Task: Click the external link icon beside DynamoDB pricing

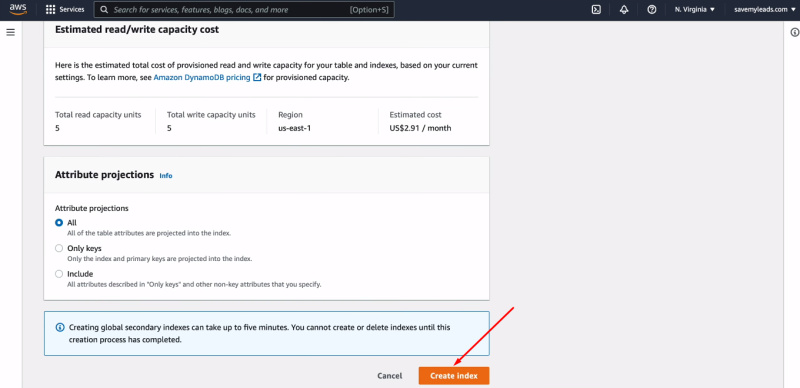Action: pyautogui.click(x=257, y=78)
